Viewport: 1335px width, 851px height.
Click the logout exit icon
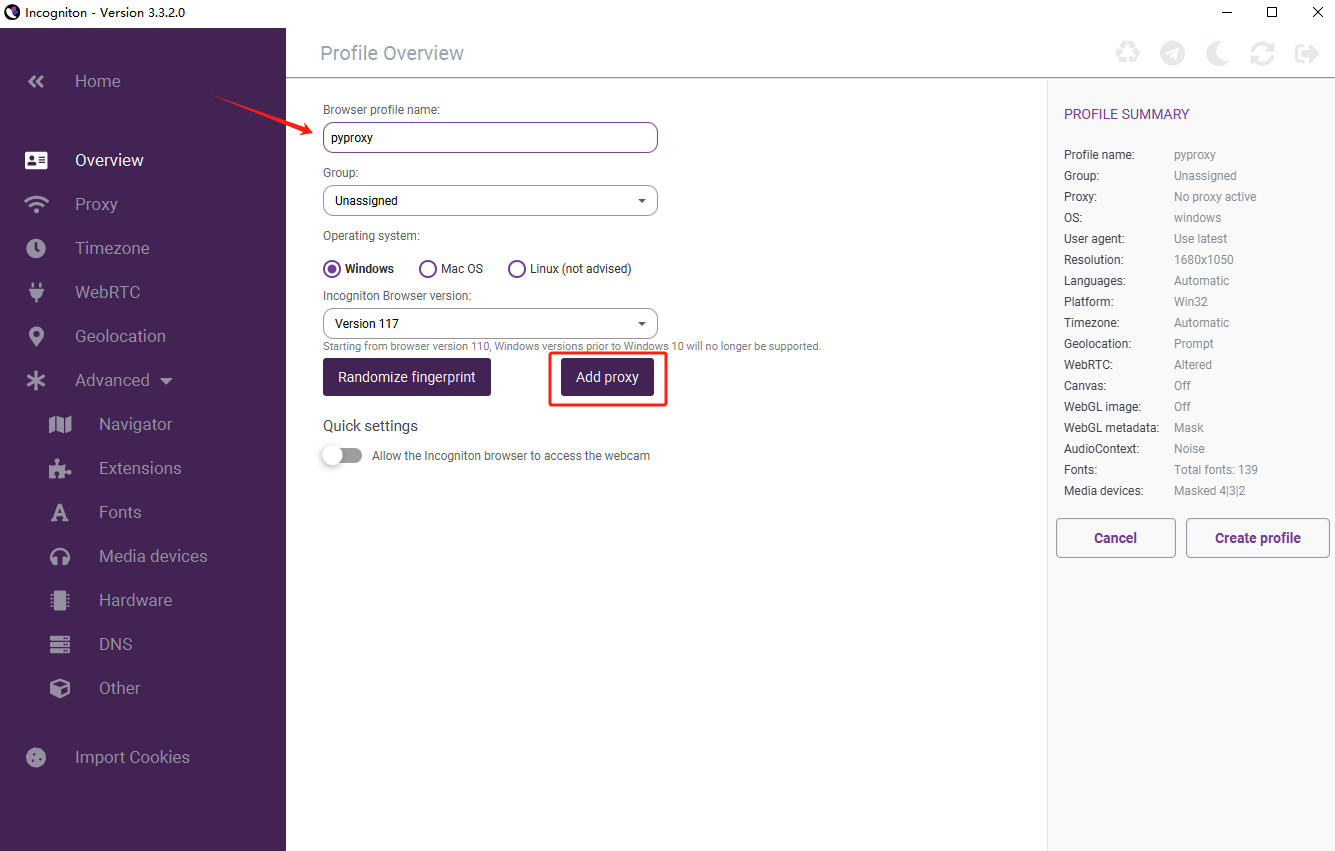pyautogui.click(x=1307, y=53)
